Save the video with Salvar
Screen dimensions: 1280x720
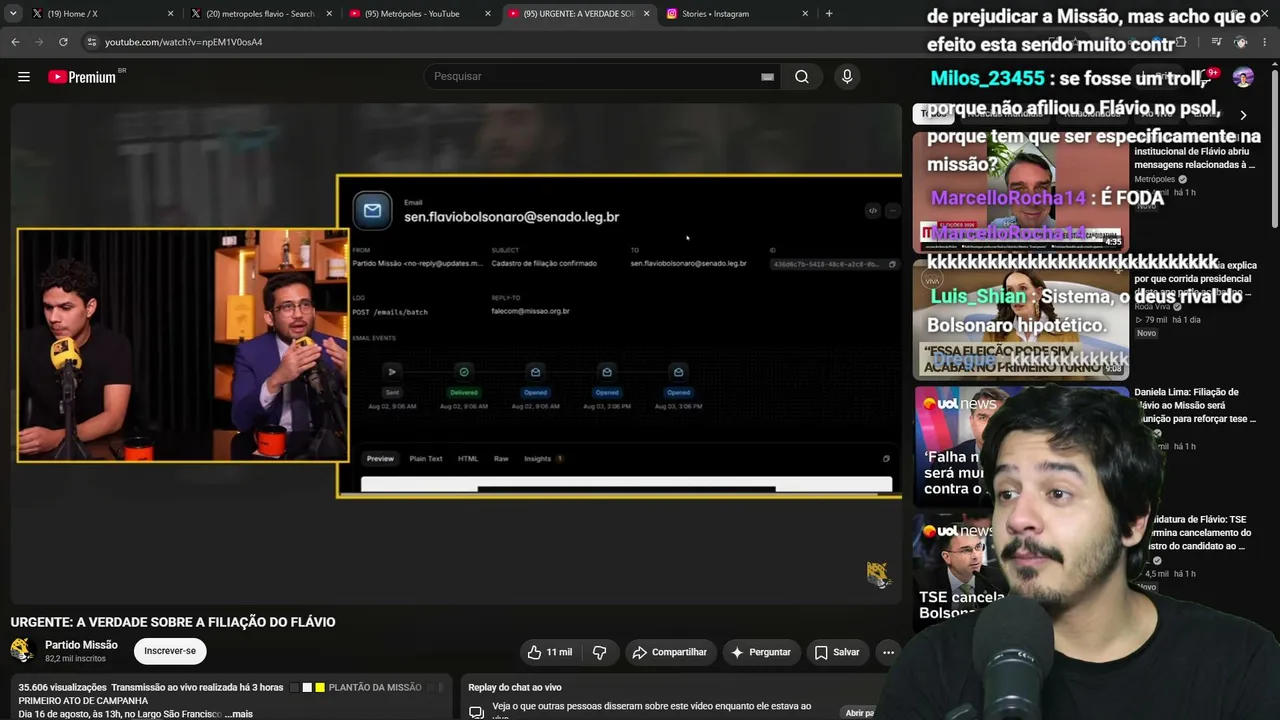point(836,652)
